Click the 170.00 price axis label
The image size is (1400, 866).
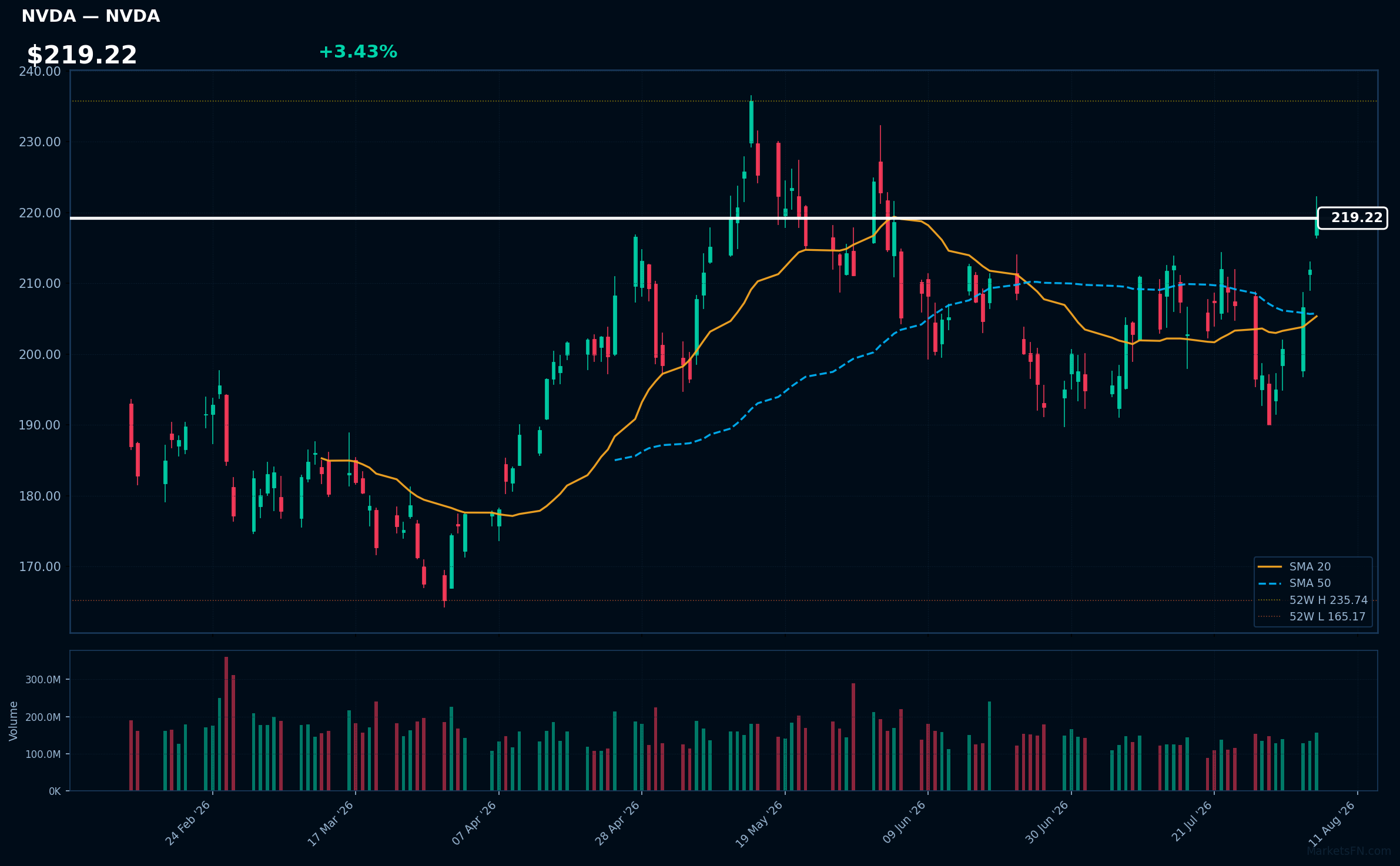tap(40, 567)
